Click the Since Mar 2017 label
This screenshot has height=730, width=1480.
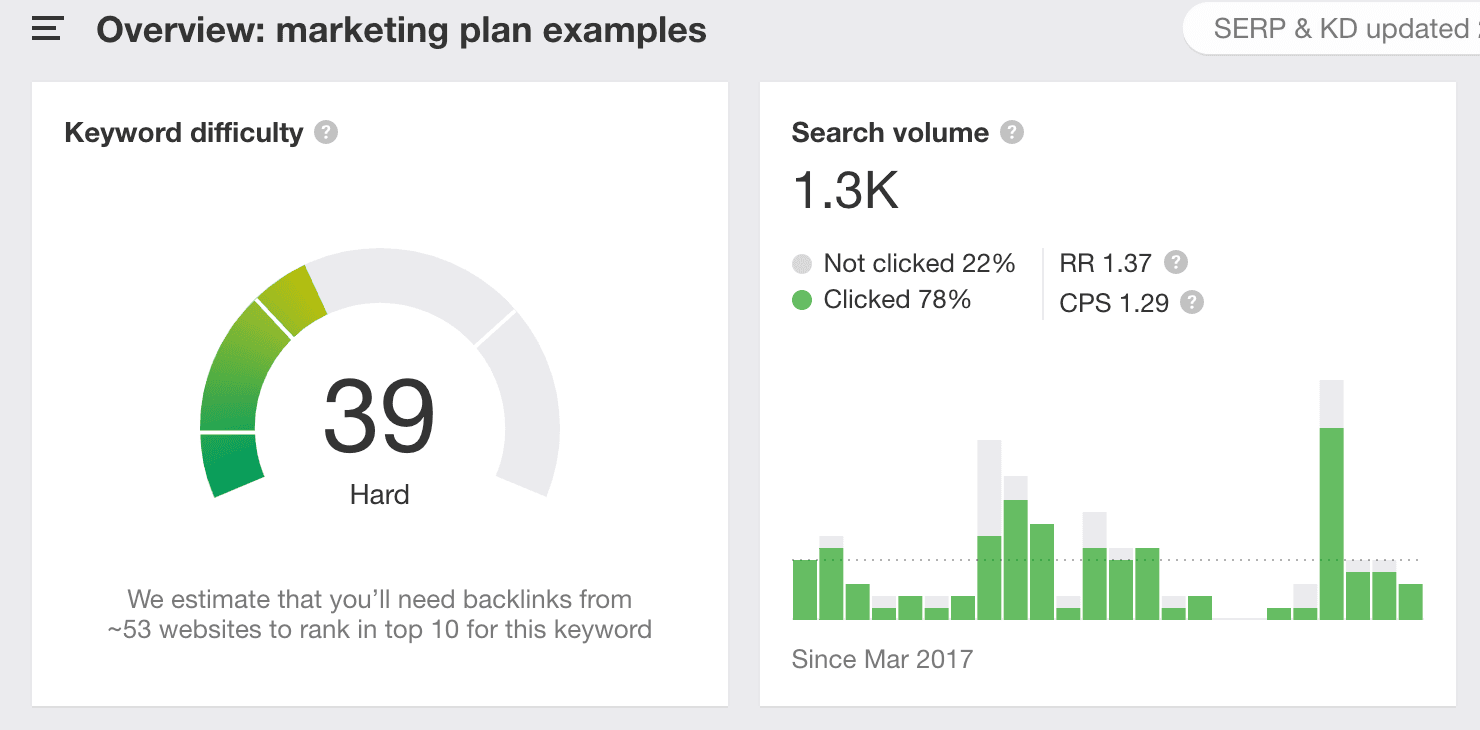pos(881,659)
